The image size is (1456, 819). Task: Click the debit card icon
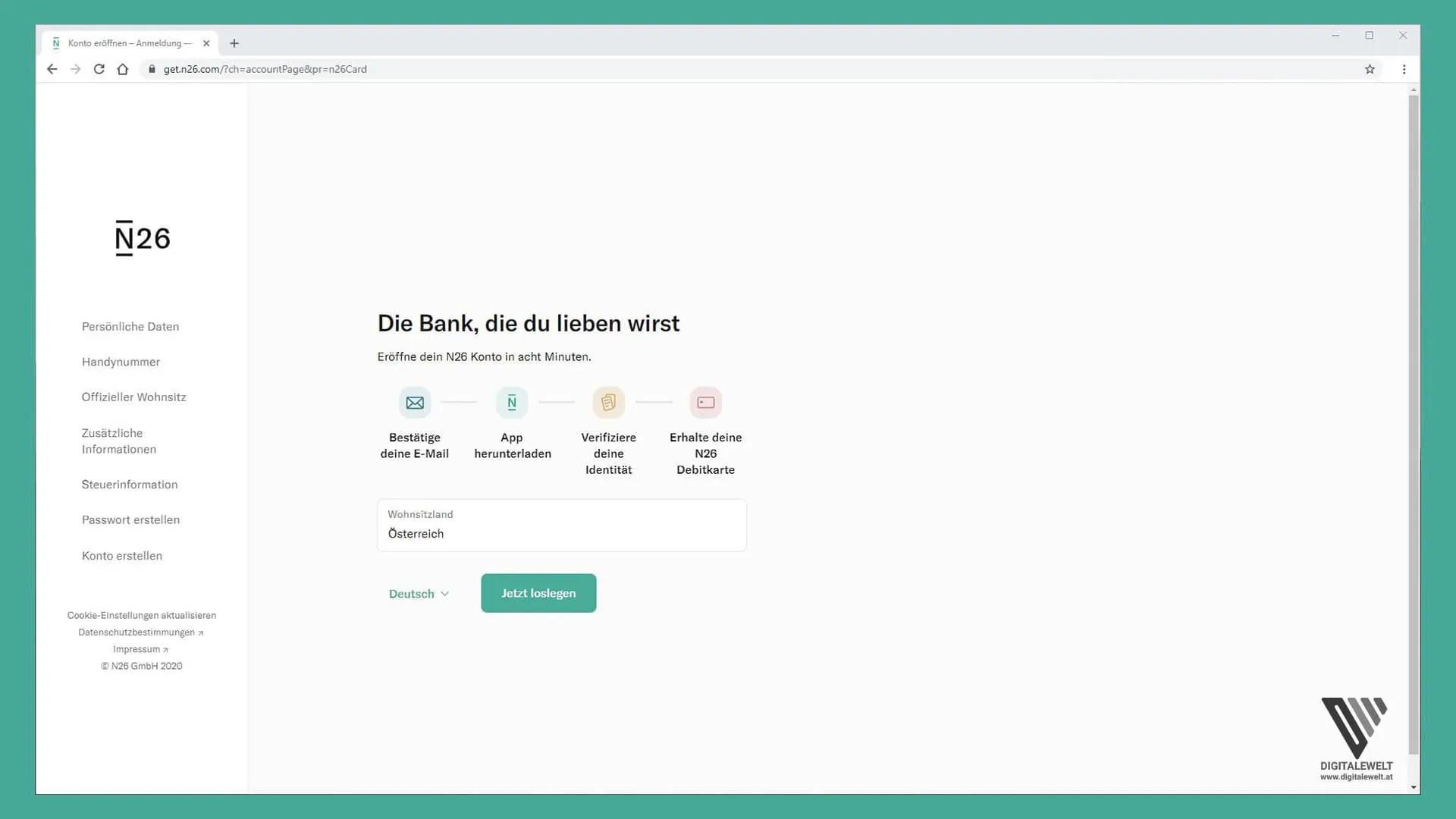tap(705, 403)
